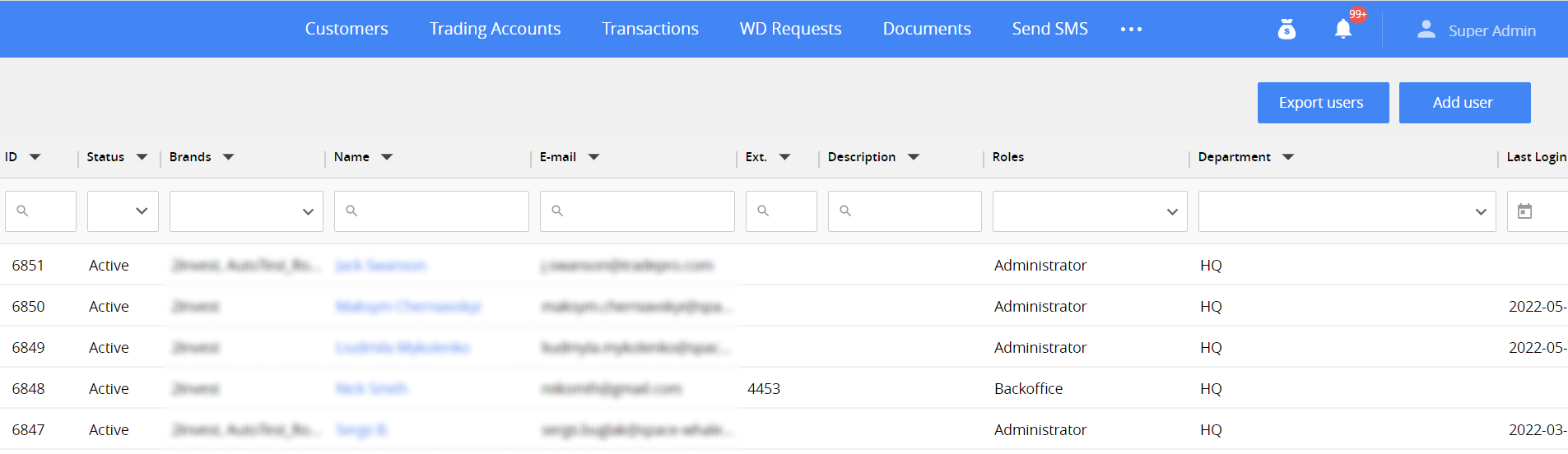Click HQ department in row 6848
This screenshot has width=1568, height=454.
coord(1211,389)
